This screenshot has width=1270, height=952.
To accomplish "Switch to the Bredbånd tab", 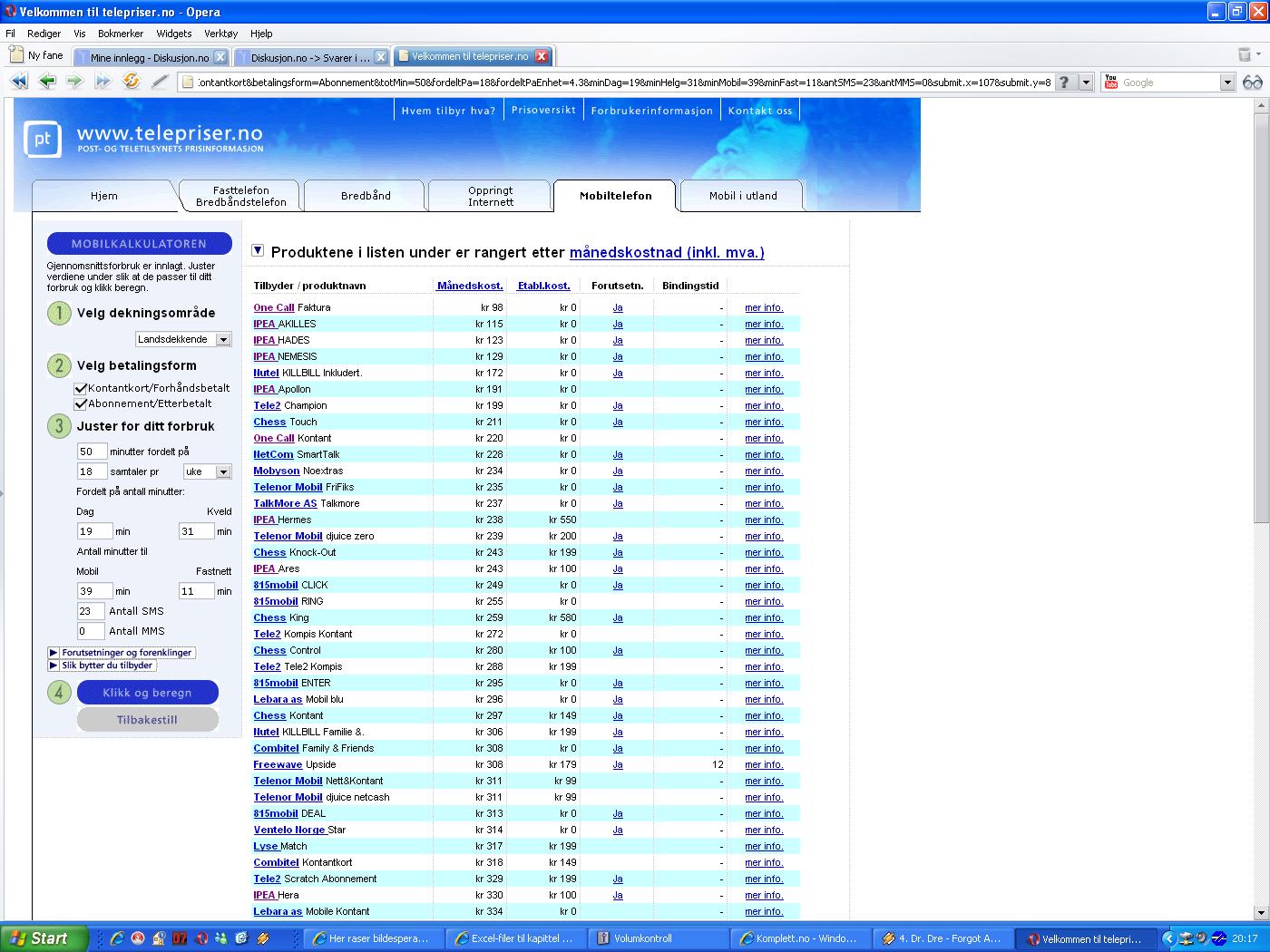I will [x=366, y=196].
